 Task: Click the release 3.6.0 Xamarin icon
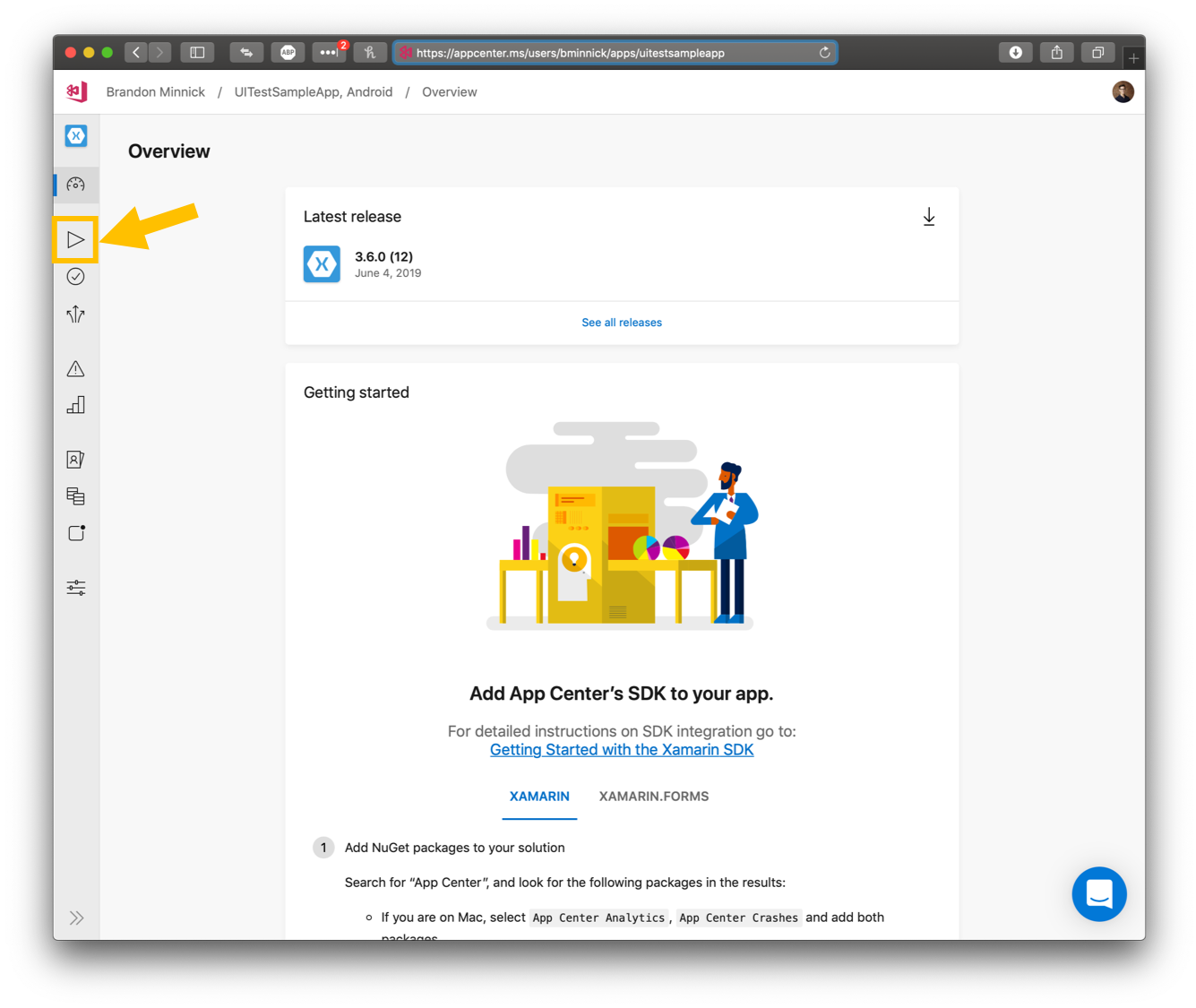[x=322, y=264]
